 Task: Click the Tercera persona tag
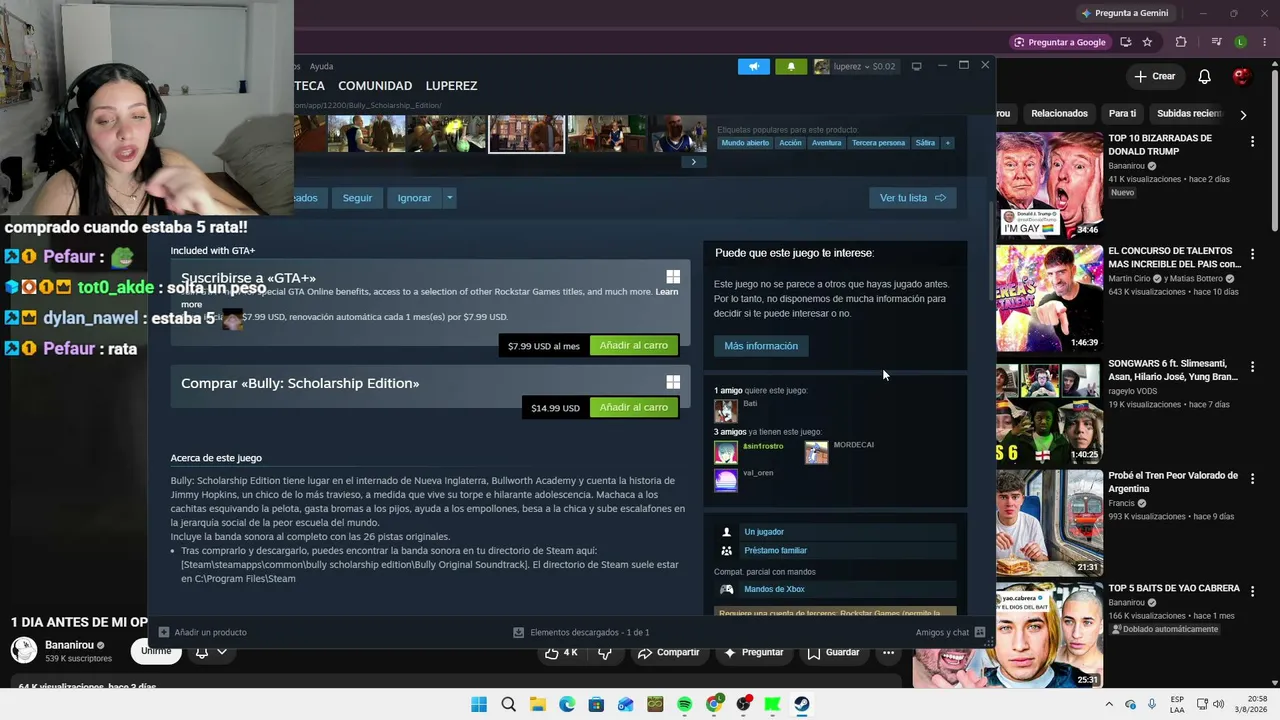878,143
